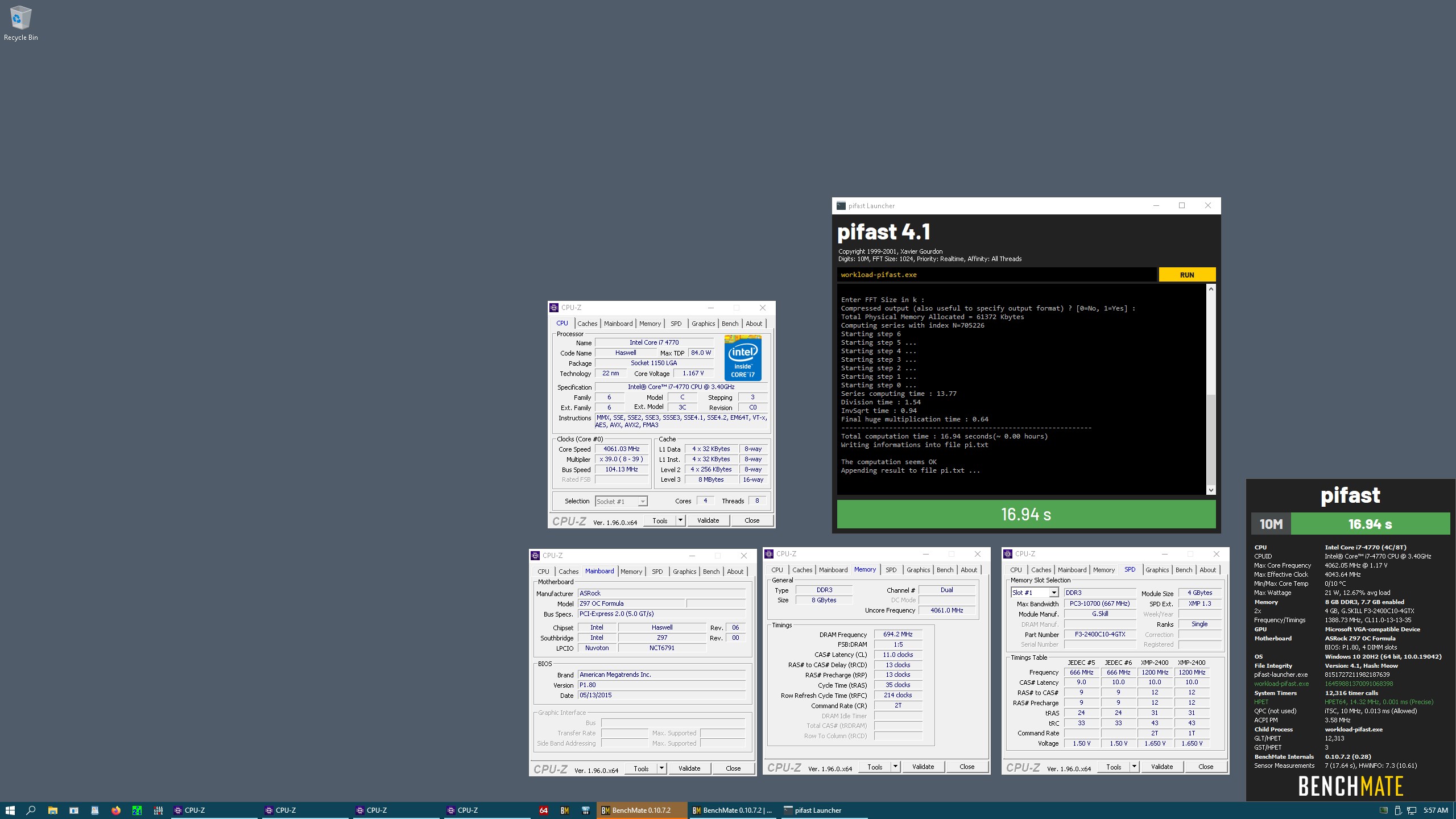Click the workload-pifast.exe command field
Viewport: 1456px width, 819px height.
(x=996, y=275)
